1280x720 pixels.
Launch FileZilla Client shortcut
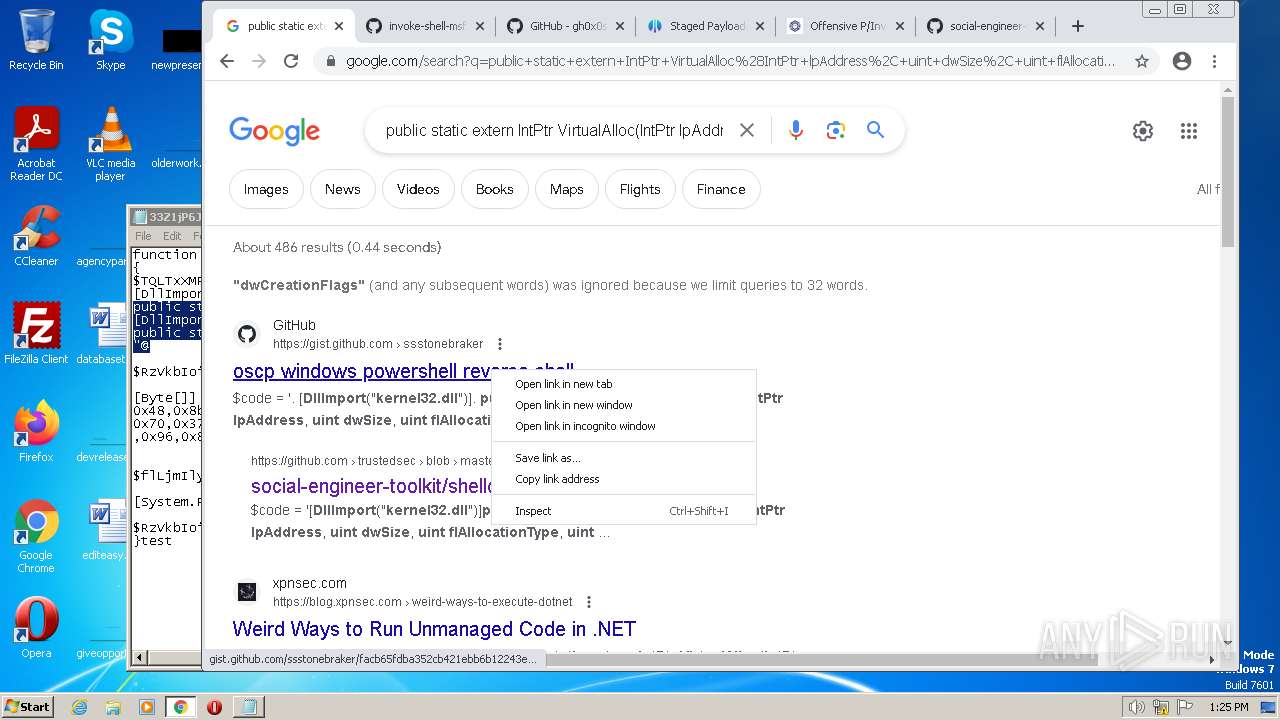tap(36, 333)
